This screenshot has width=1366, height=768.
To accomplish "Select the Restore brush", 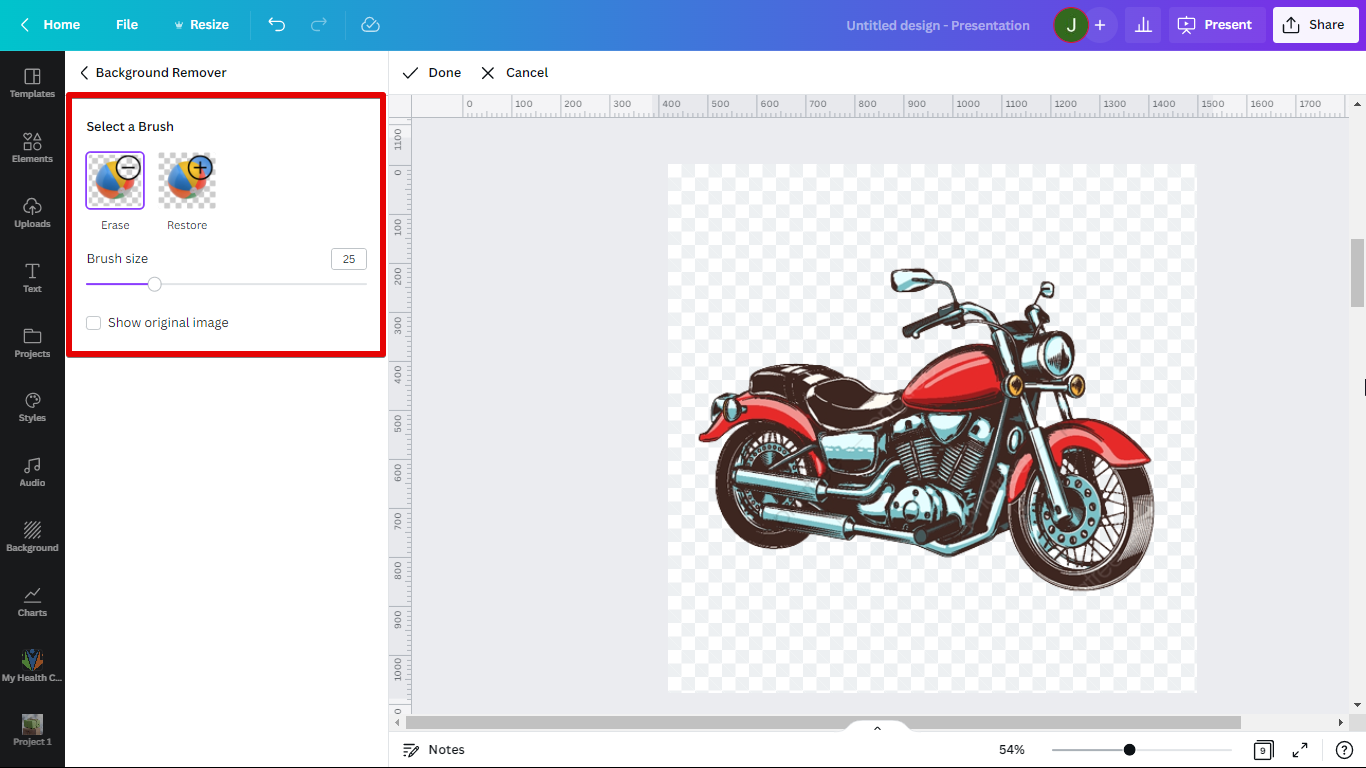I will [187, 181].
